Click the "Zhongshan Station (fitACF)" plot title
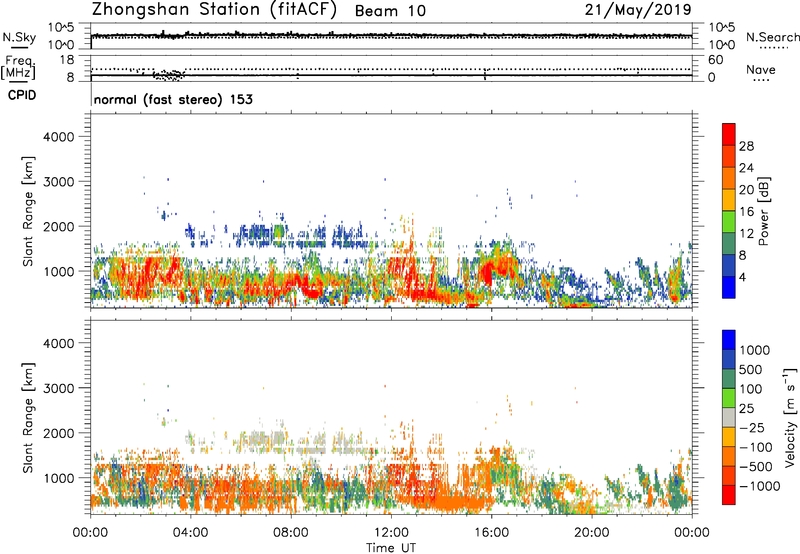The image size is (800, 554). (x=214, y=10)
